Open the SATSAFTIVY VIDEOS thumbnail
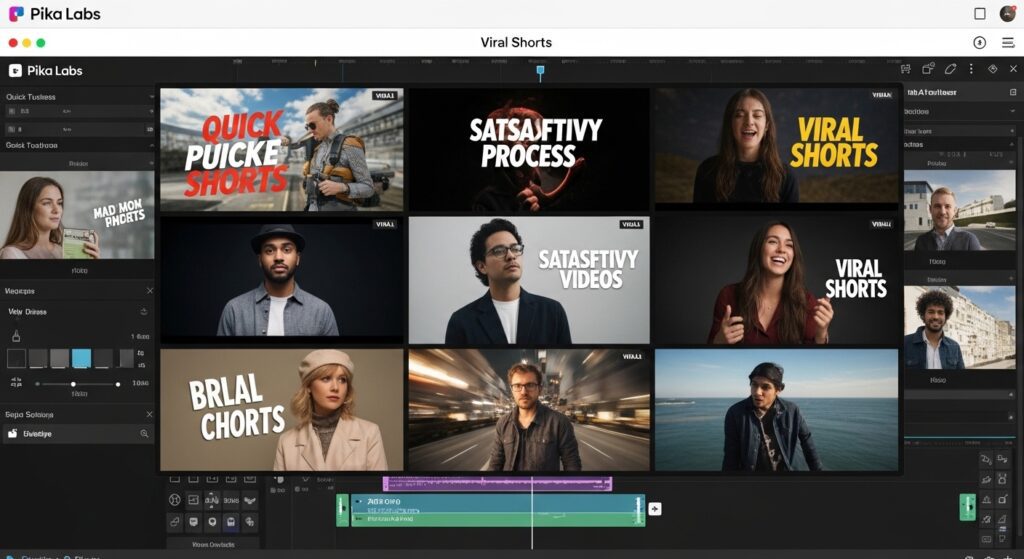Image resolution: width=1024 pixels, height=559 pixels. 528,280
